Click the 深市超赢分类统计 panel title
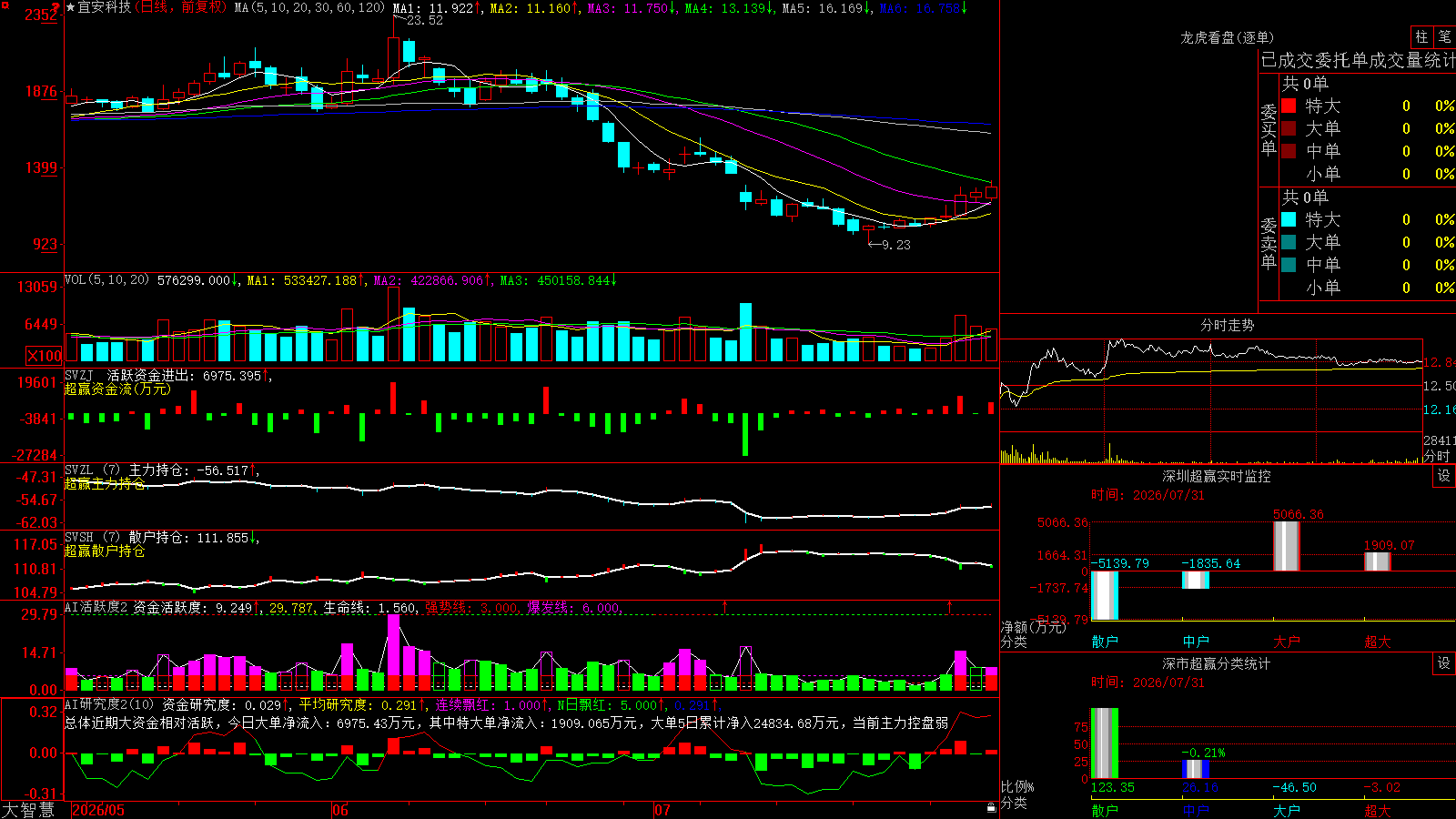 pyautogui.click(x=1216, y=663)
